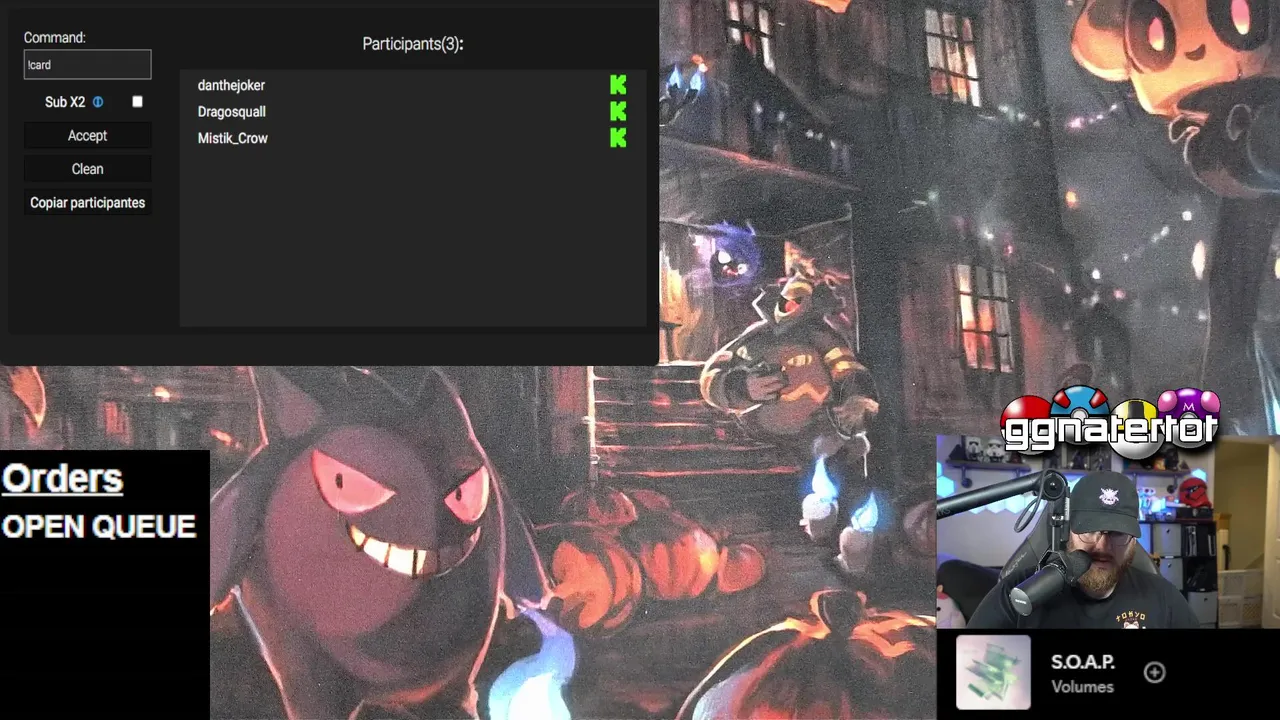Screen dimensions: 1280x720
Task: Click the ggnatertot logo
Action: (1110, 424)
